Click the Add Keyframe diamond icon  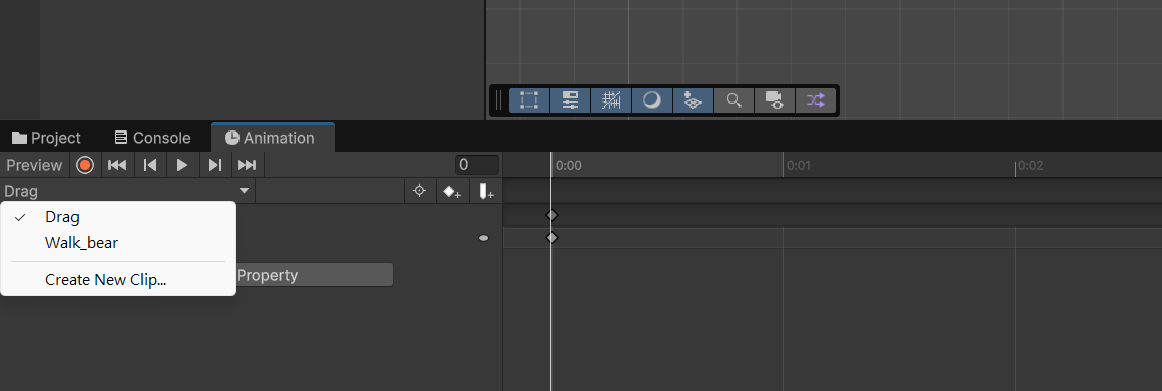pyautogui.click(x=452, y=191)
